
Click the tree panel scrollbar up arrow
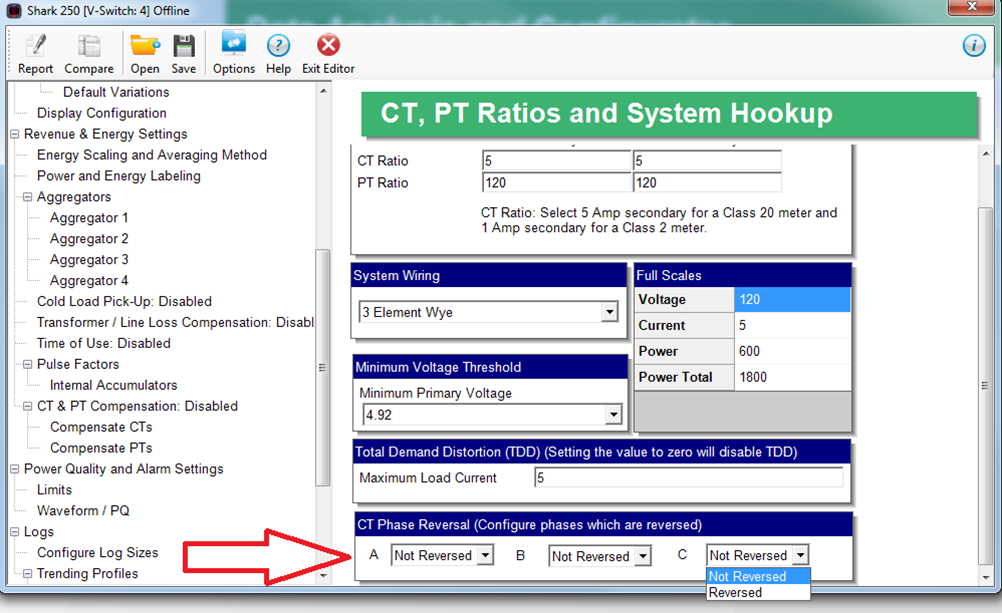tap(323, 91)
